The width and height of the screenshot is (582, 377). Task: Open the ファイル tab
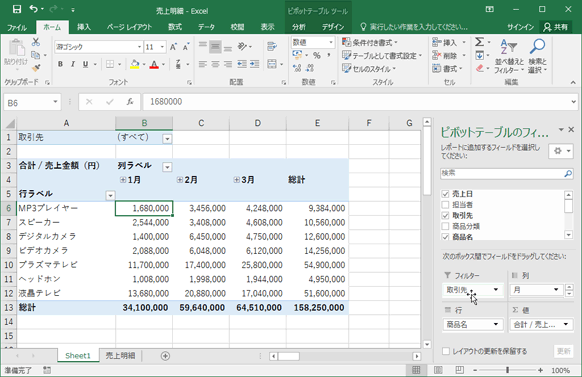pyautogui.click(x=17, y=27)
